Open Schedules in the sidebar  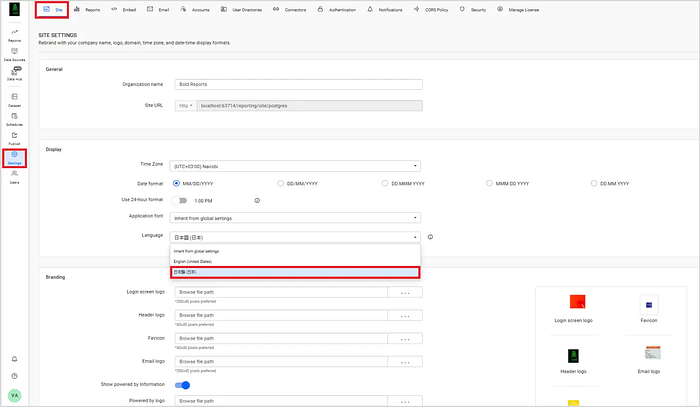(x=14, y=119)
